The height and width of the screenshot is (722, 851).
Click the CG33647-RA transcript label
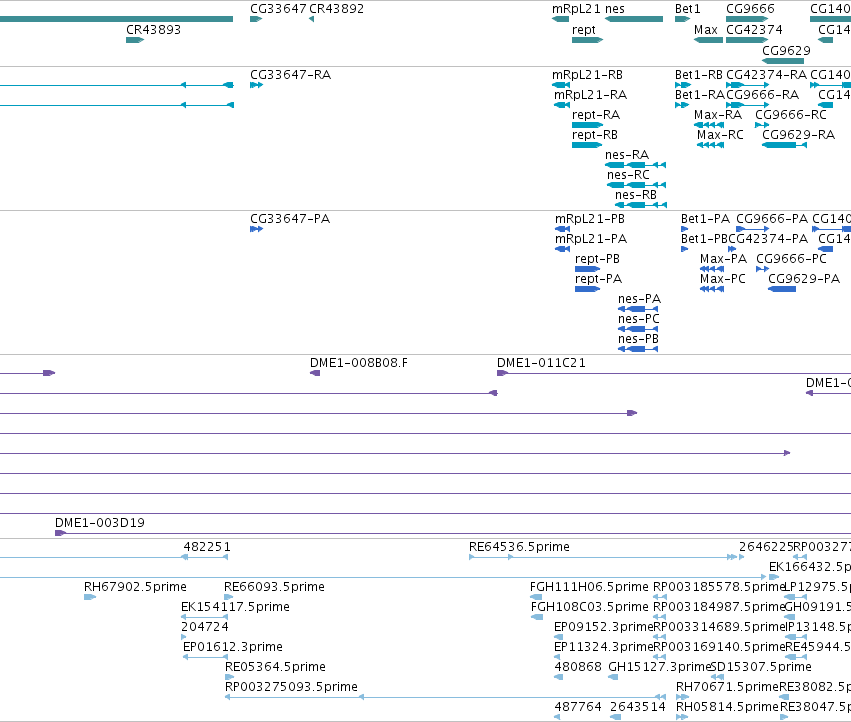(x=290, y=74)
